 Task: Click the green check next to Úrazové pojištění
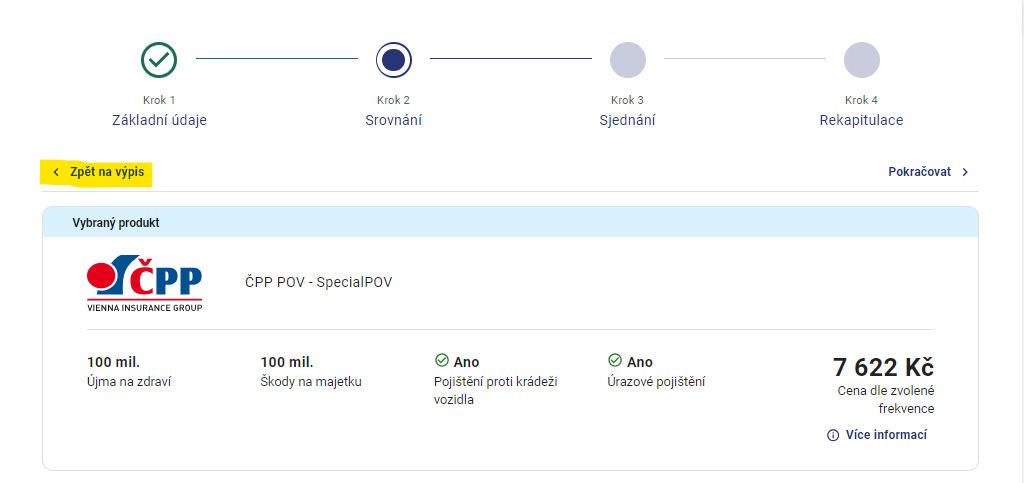615,360
